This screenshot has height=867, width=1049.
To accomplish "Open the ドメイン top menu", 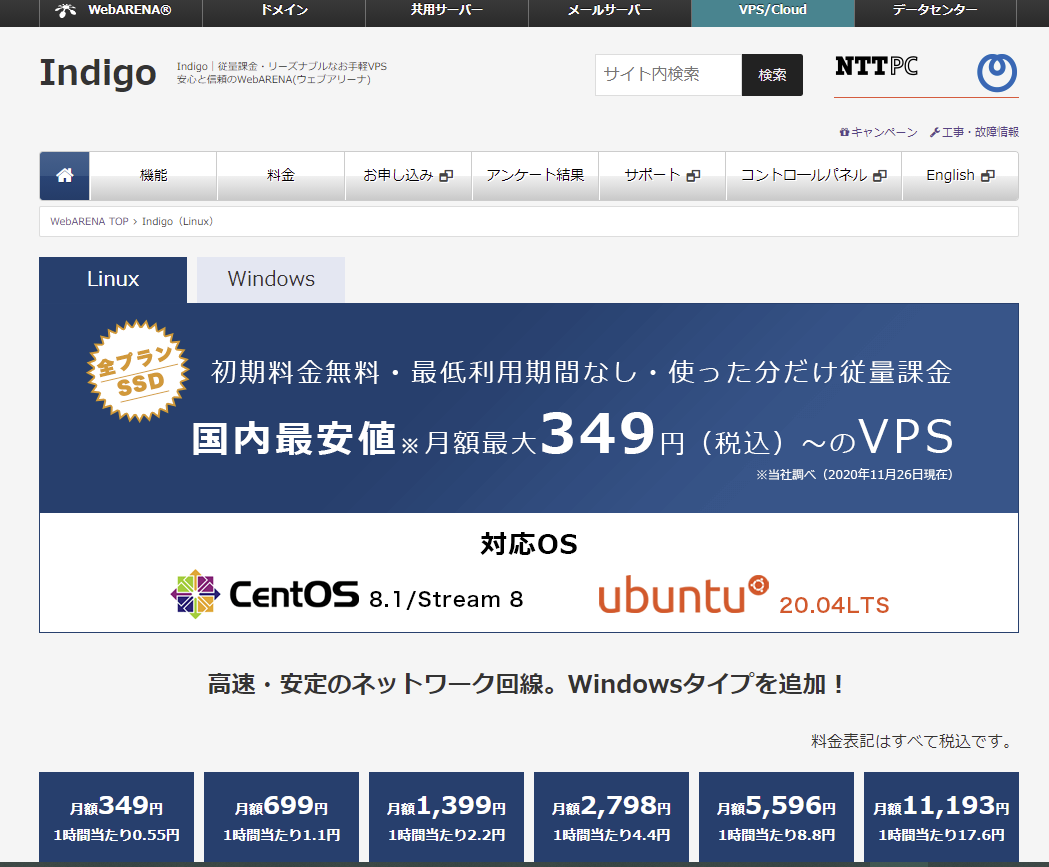I will point(284,10).
